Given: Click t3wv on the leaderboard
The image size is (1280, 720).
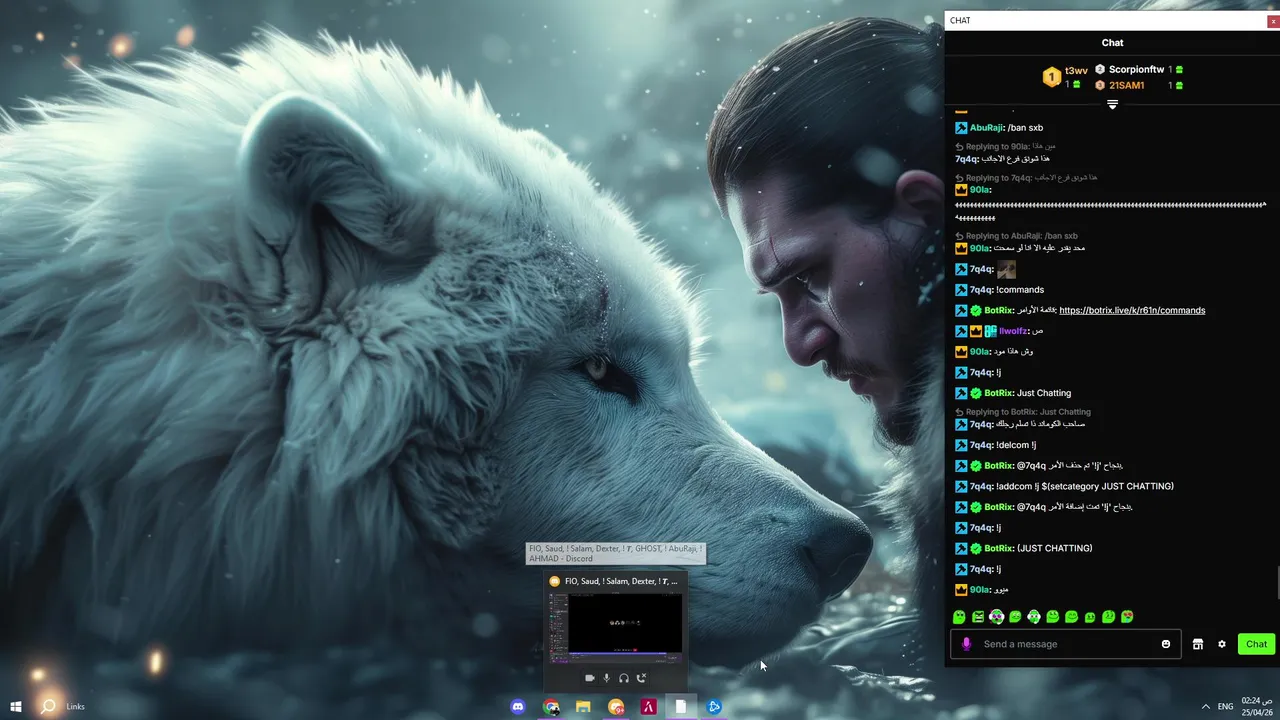Looking at the screenshot, I should coord(1076,71).
